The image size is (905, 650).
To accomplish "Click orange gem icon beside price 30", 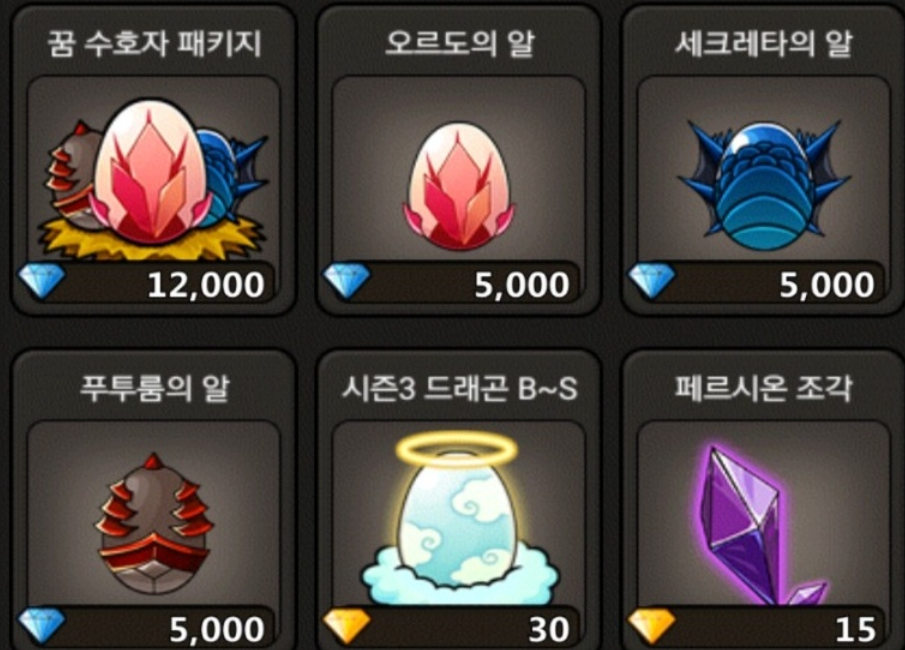I will pos(346,626).
